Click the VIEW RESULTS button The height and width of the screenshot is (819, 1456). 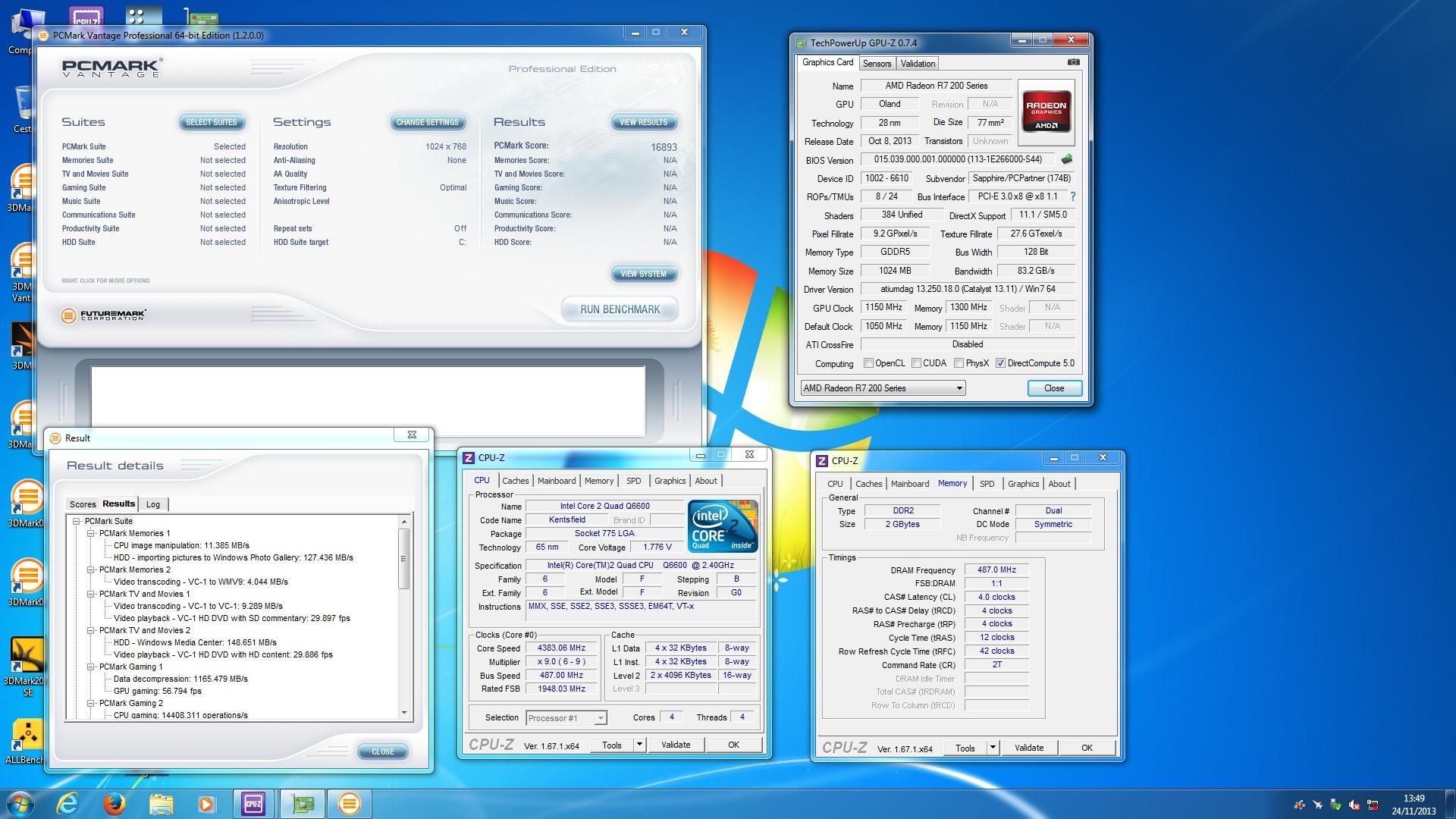click(643, 122)
